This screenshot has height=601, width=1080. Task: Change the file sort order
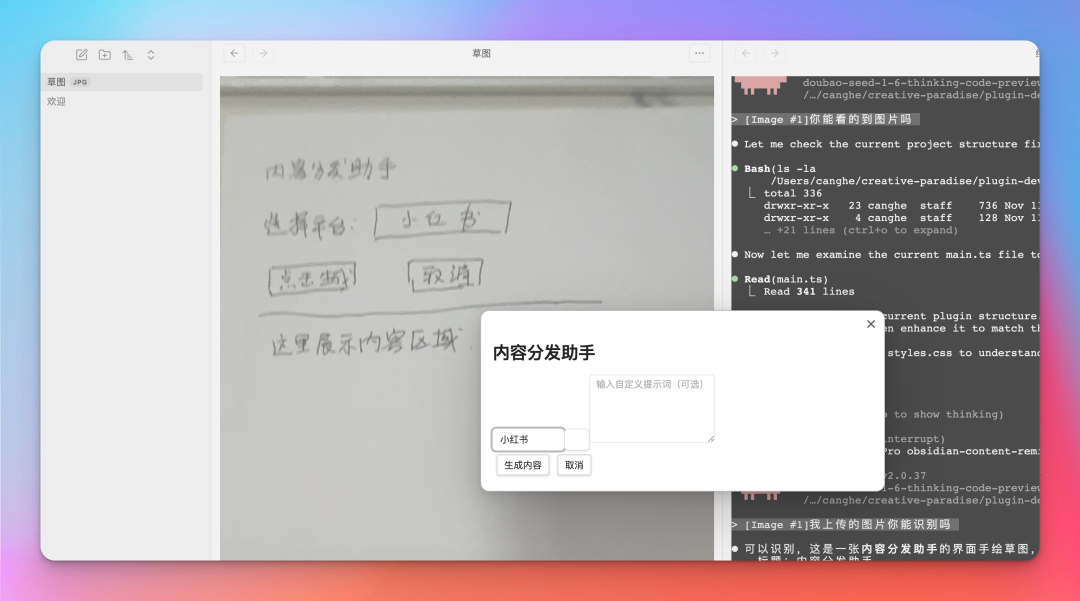tap(127, 54)
